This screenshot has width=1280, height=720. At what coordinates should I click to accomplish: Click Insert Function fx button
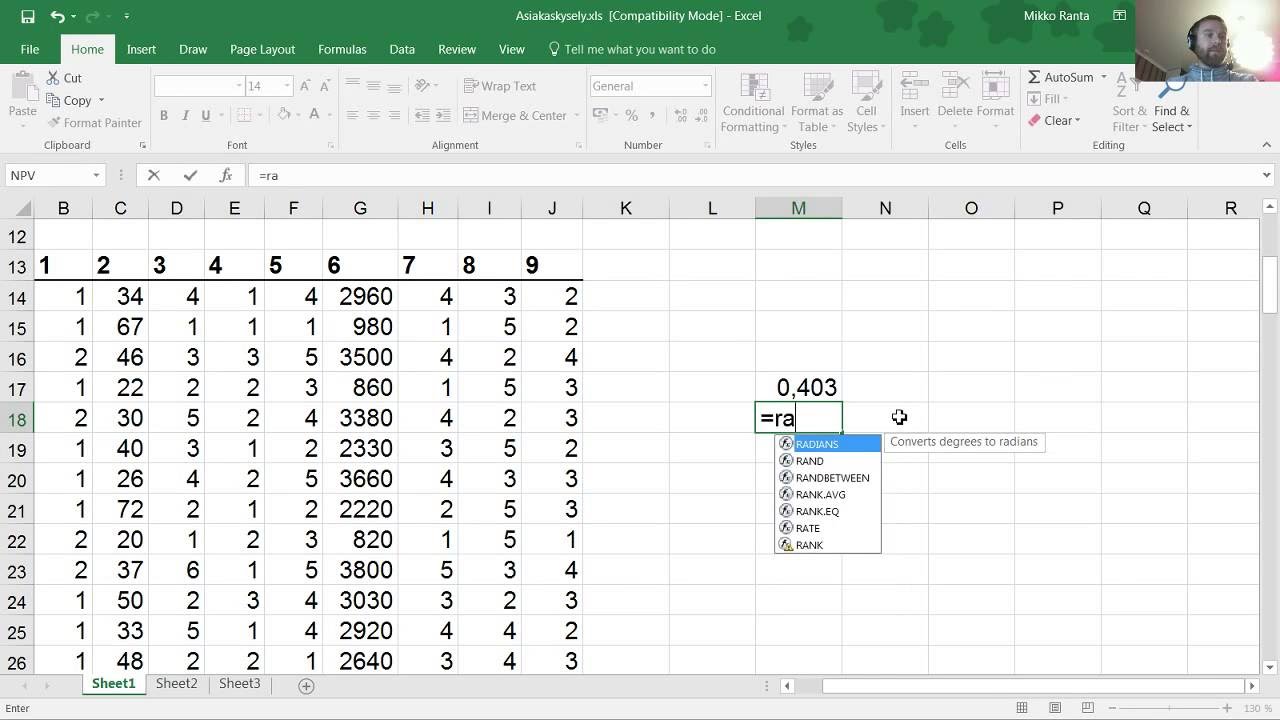coord(226,175)
